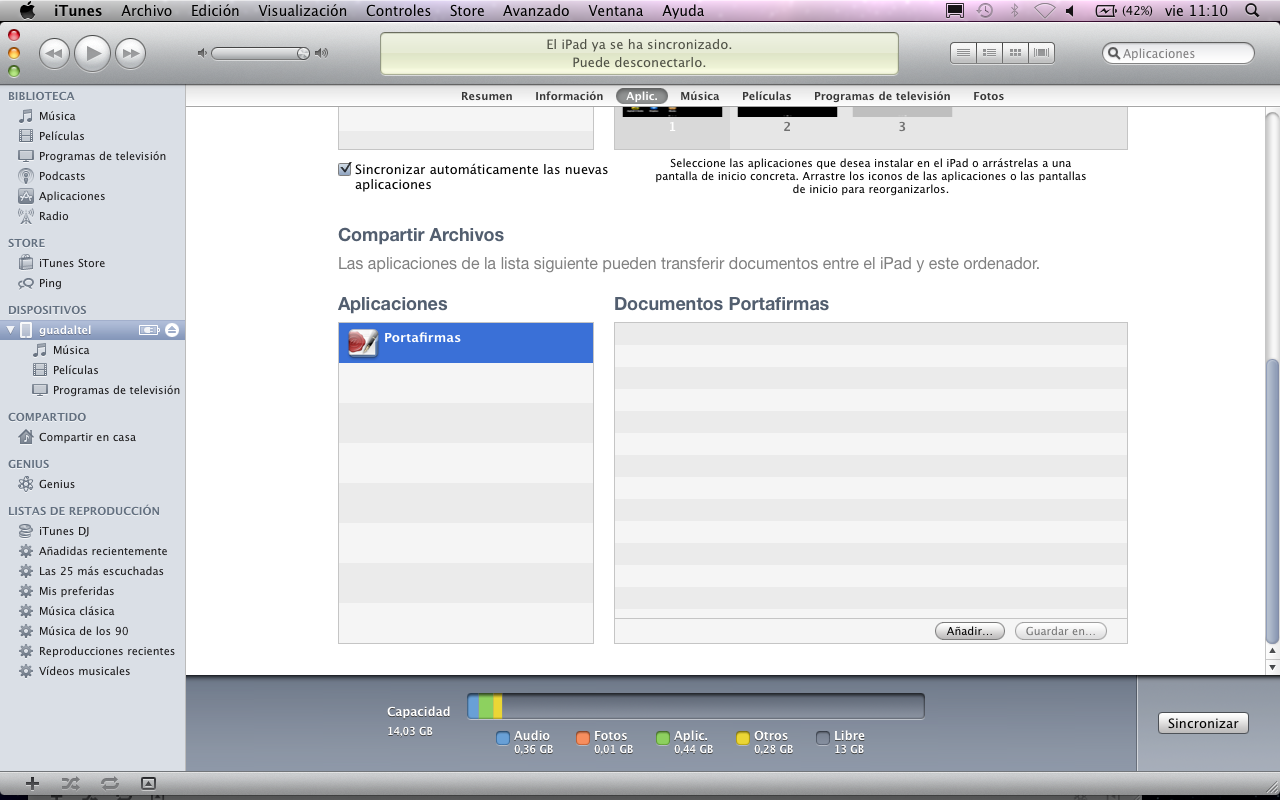
Task: Adjust the volume slider knob
Action: [303, 53]
